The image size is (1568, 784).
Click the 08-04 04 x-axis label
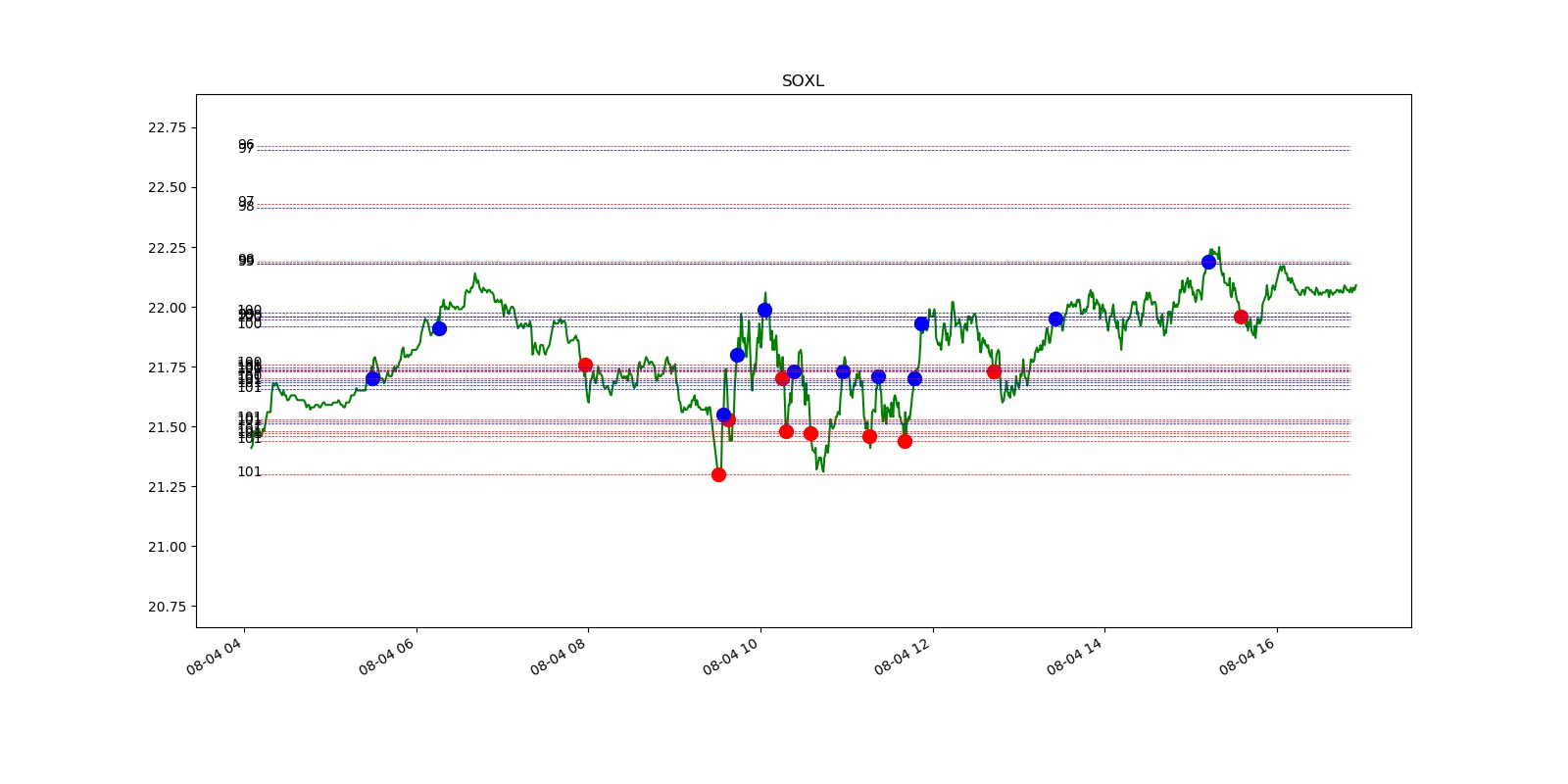tap(215, 655)
